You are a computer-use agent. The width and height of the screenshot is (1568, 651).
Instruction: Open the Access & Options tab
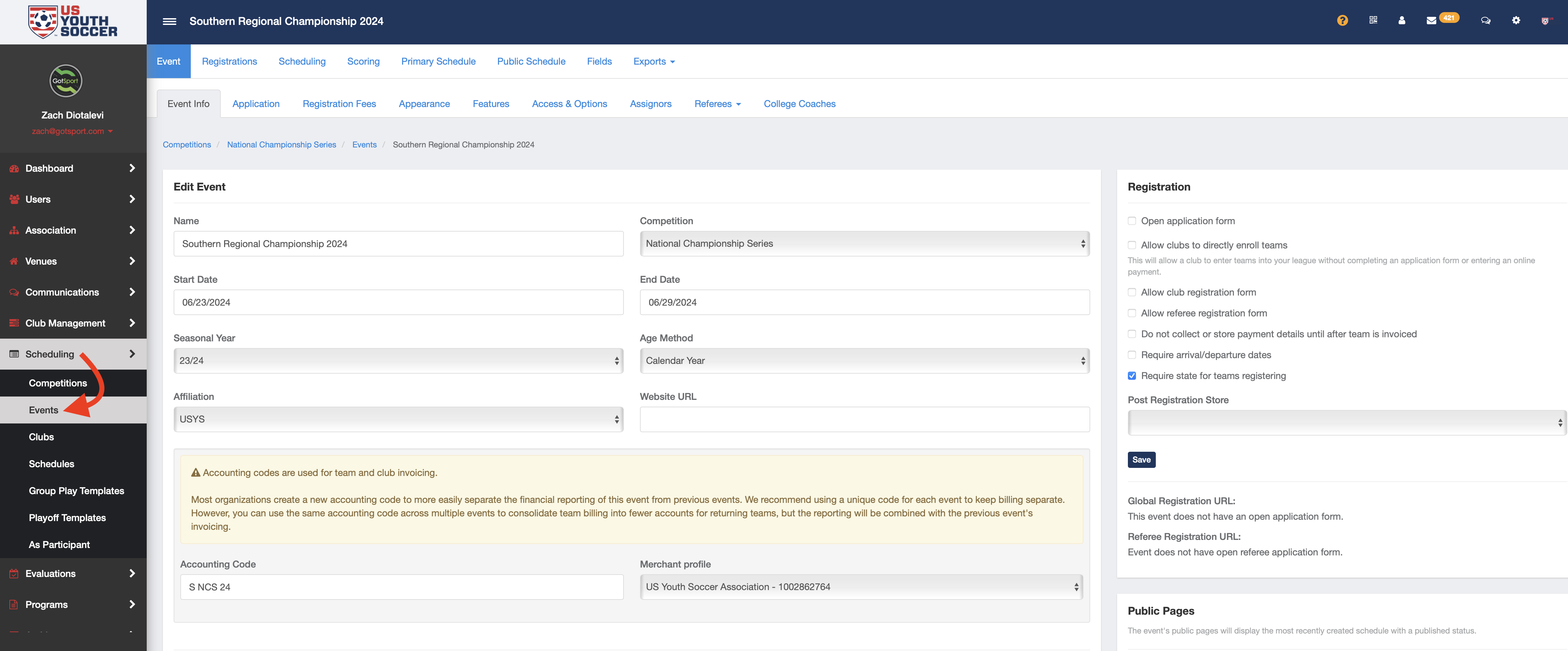coord(569,104)
